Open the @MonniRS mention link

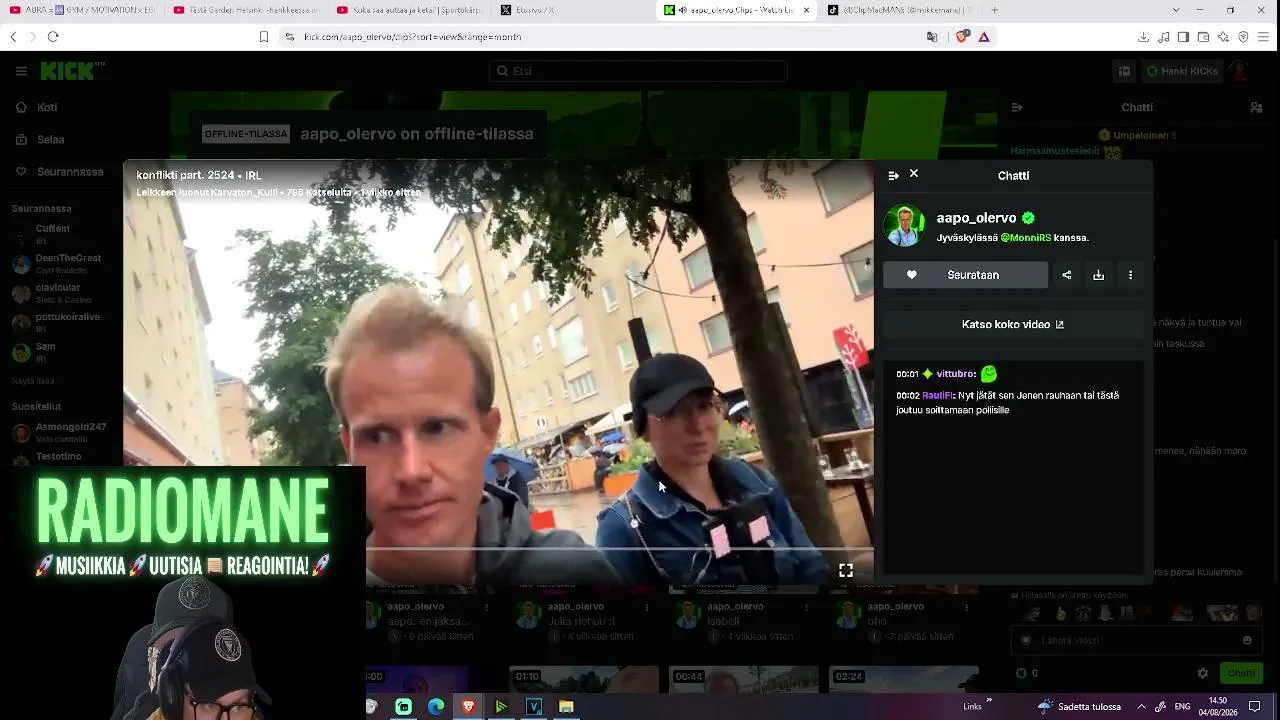[1025, 238]
